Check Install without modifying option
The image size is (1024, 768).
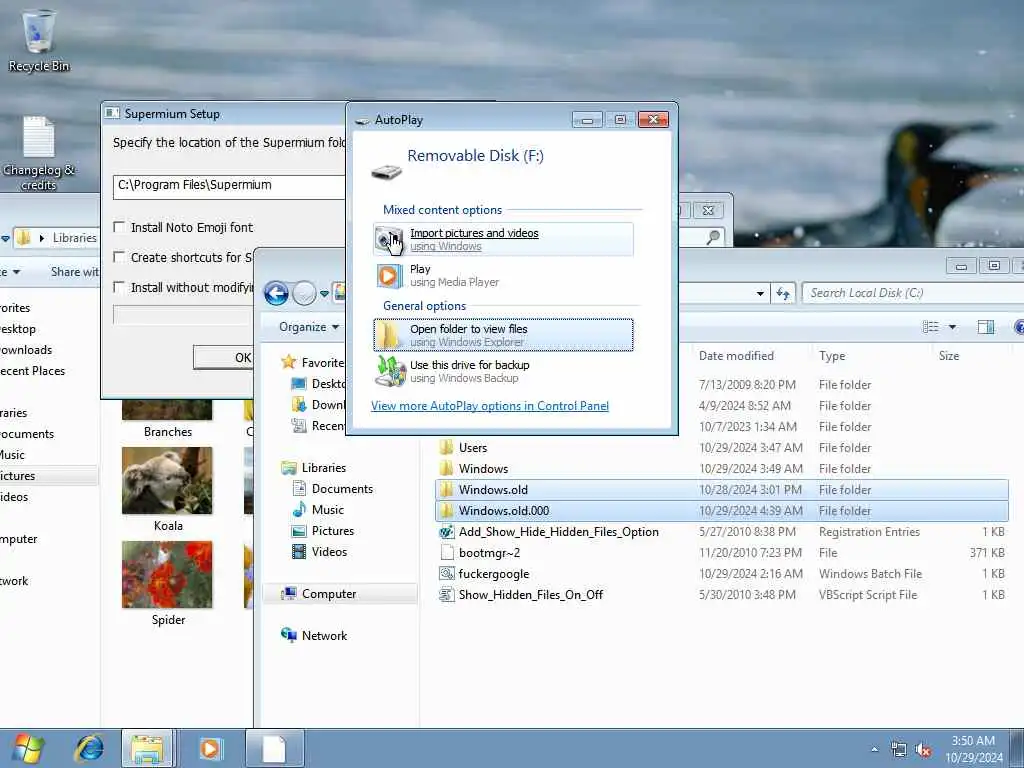click(119, 287)
